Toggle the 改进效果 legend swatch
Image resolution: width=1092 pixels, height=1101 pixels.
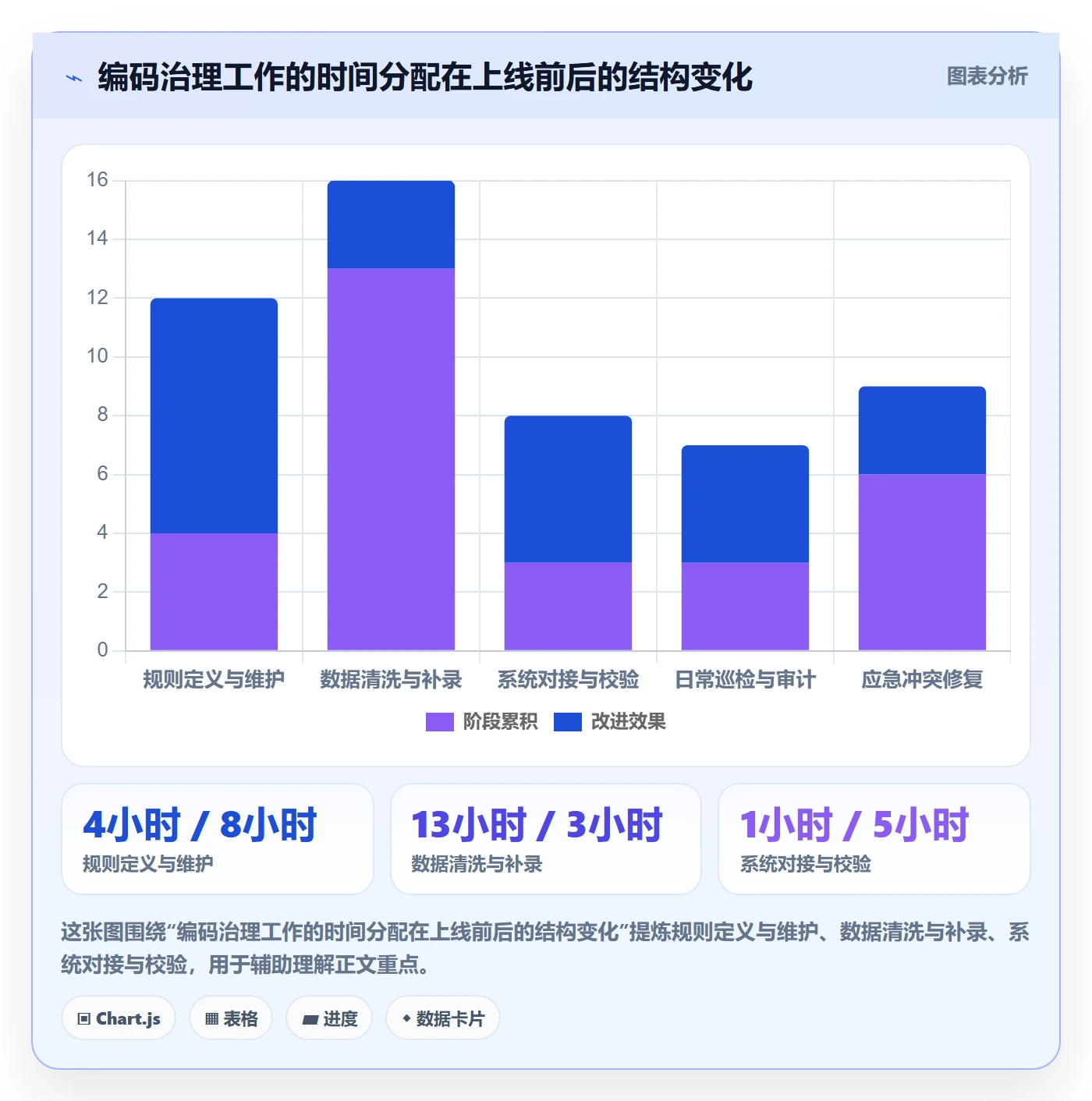click(x=567, y=722)
